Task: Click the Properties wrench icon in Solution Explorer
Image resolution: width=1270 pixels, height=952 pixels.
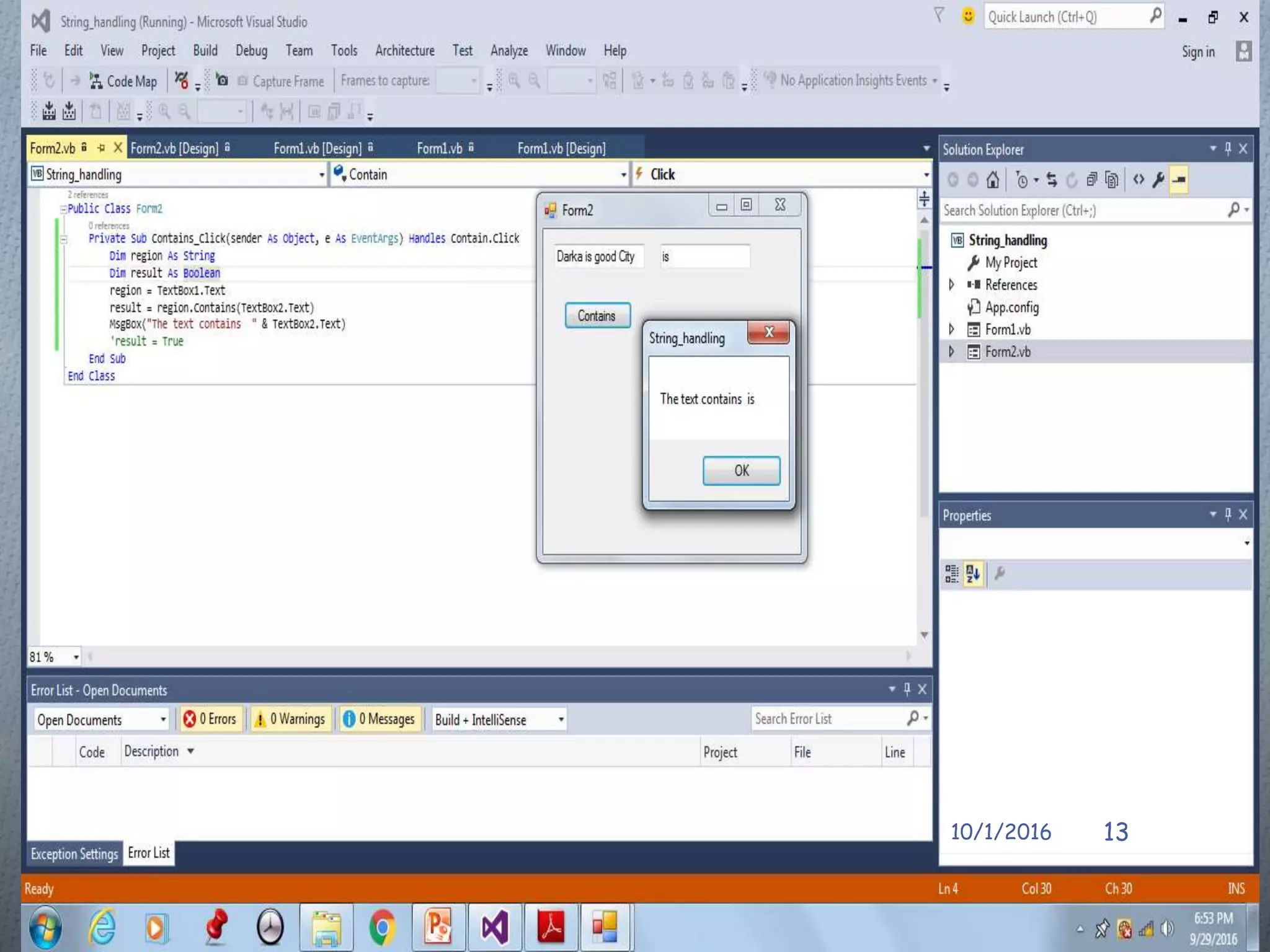Action: pyautogui.click(x=1158, y=180)
